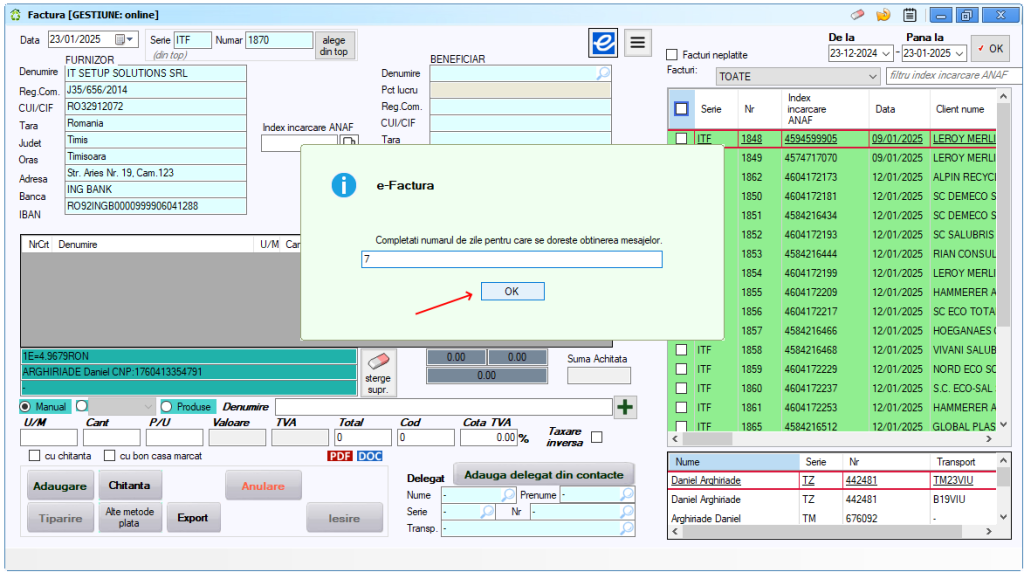Click the product Denumire input field

[x=443, y=407]
